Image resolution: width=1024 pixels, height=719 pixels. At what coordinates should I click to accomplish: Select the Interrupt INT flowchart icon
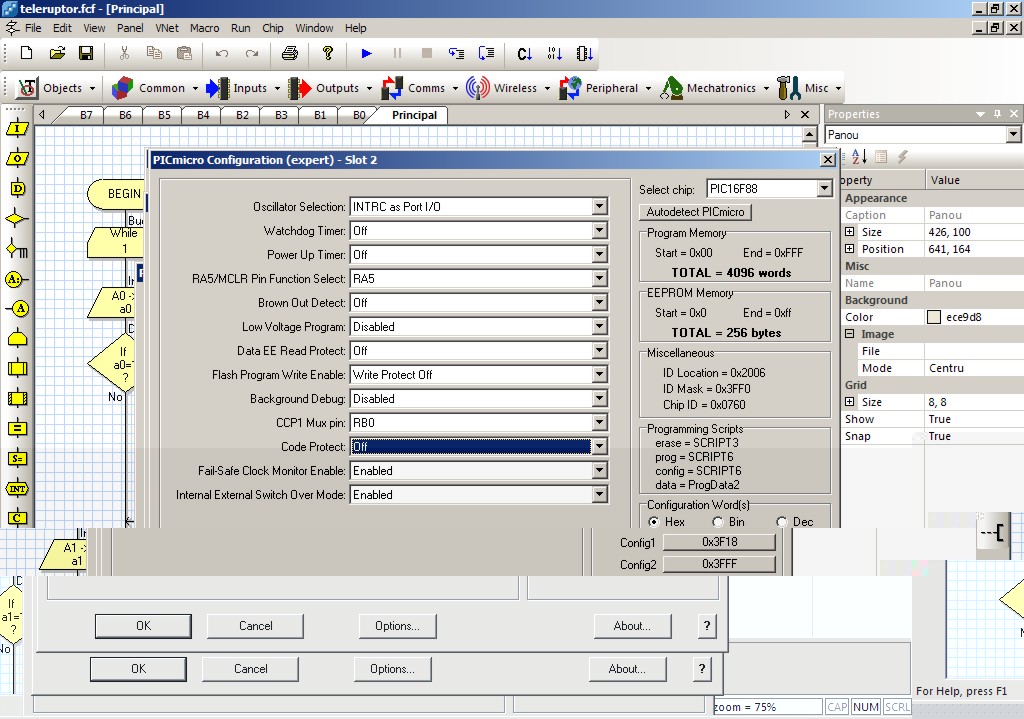[17, 488]
